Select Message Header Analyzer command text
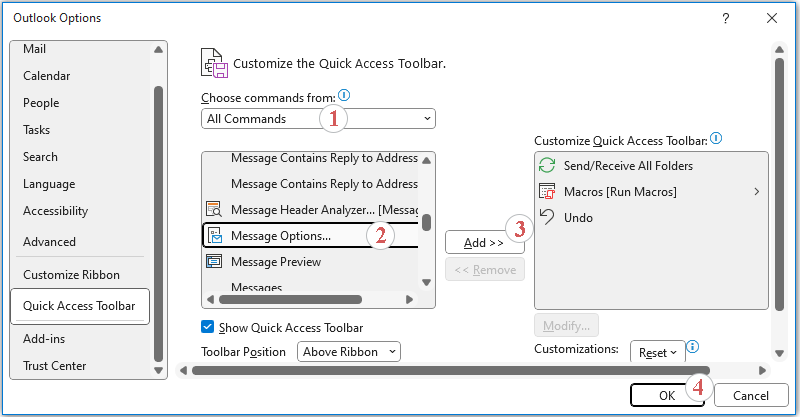Screen dimensions: 800x417 pos(324,210)
